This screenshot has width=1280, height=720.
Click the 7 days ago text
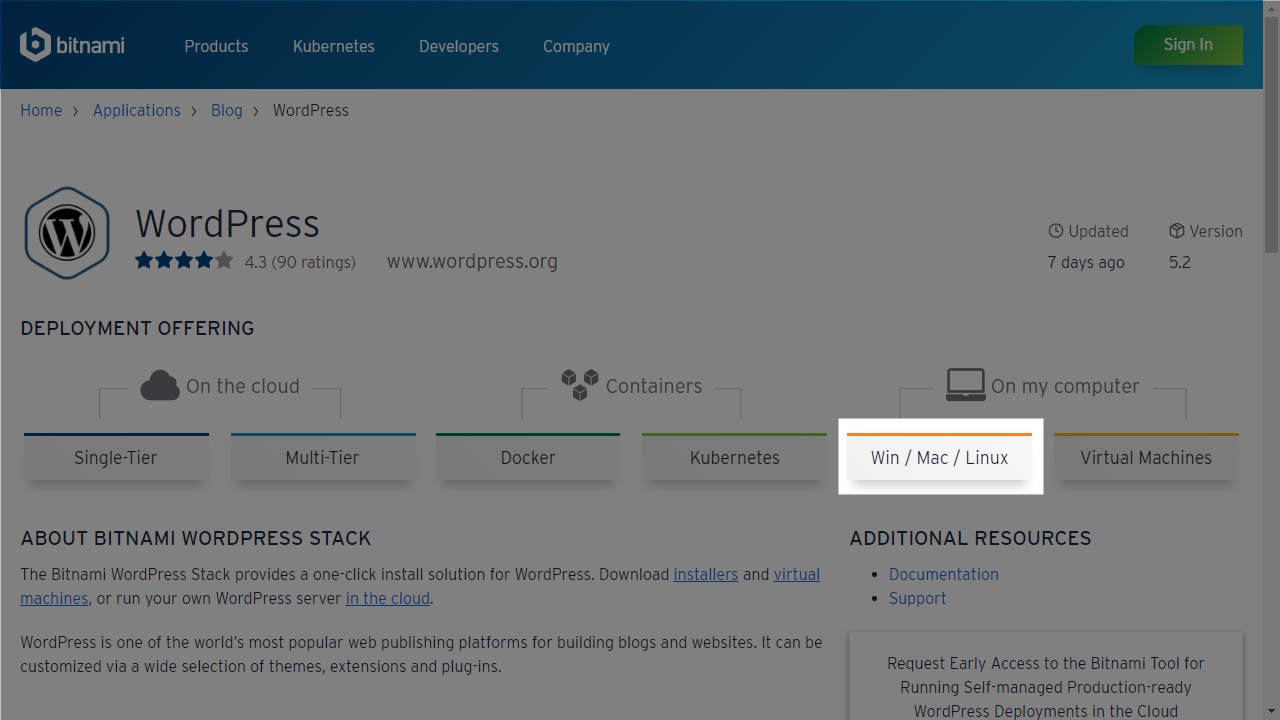click(1086, 262)
